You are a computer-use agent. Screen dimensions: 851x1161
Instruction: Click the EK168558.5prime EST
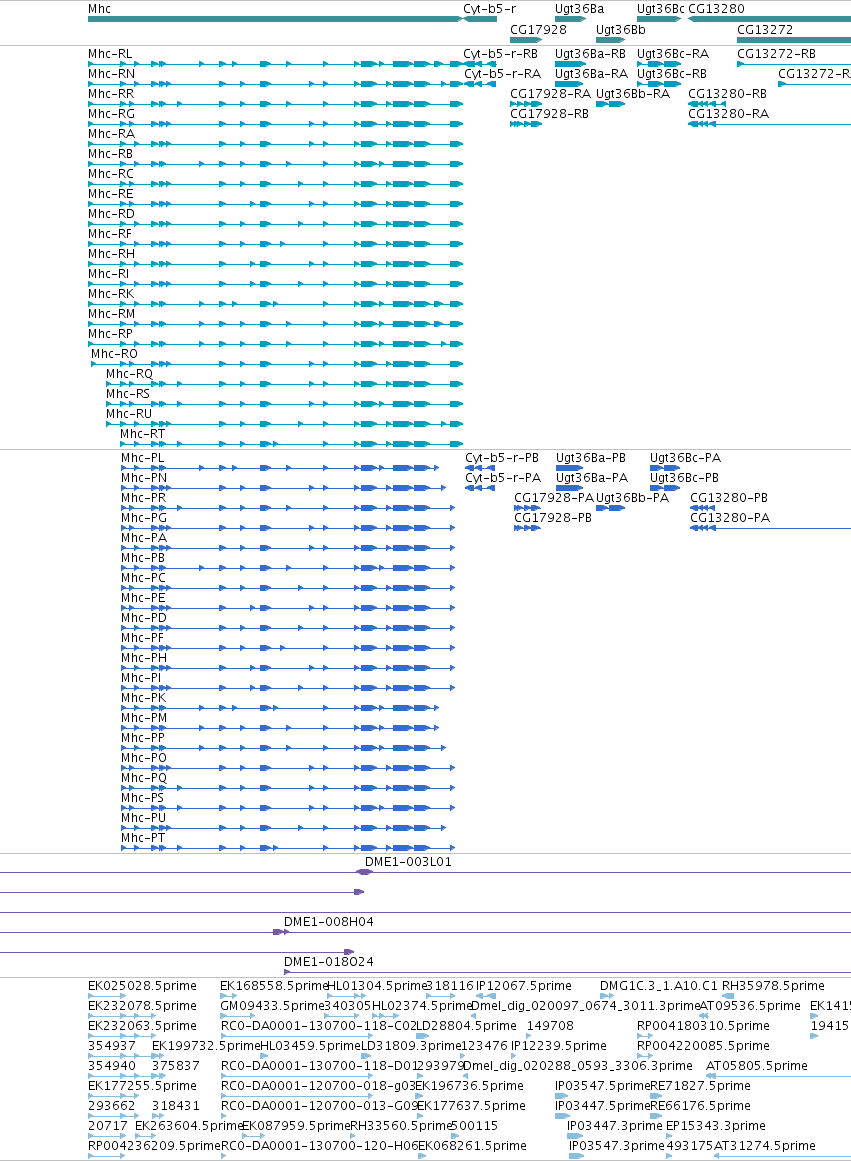[229, 997]
